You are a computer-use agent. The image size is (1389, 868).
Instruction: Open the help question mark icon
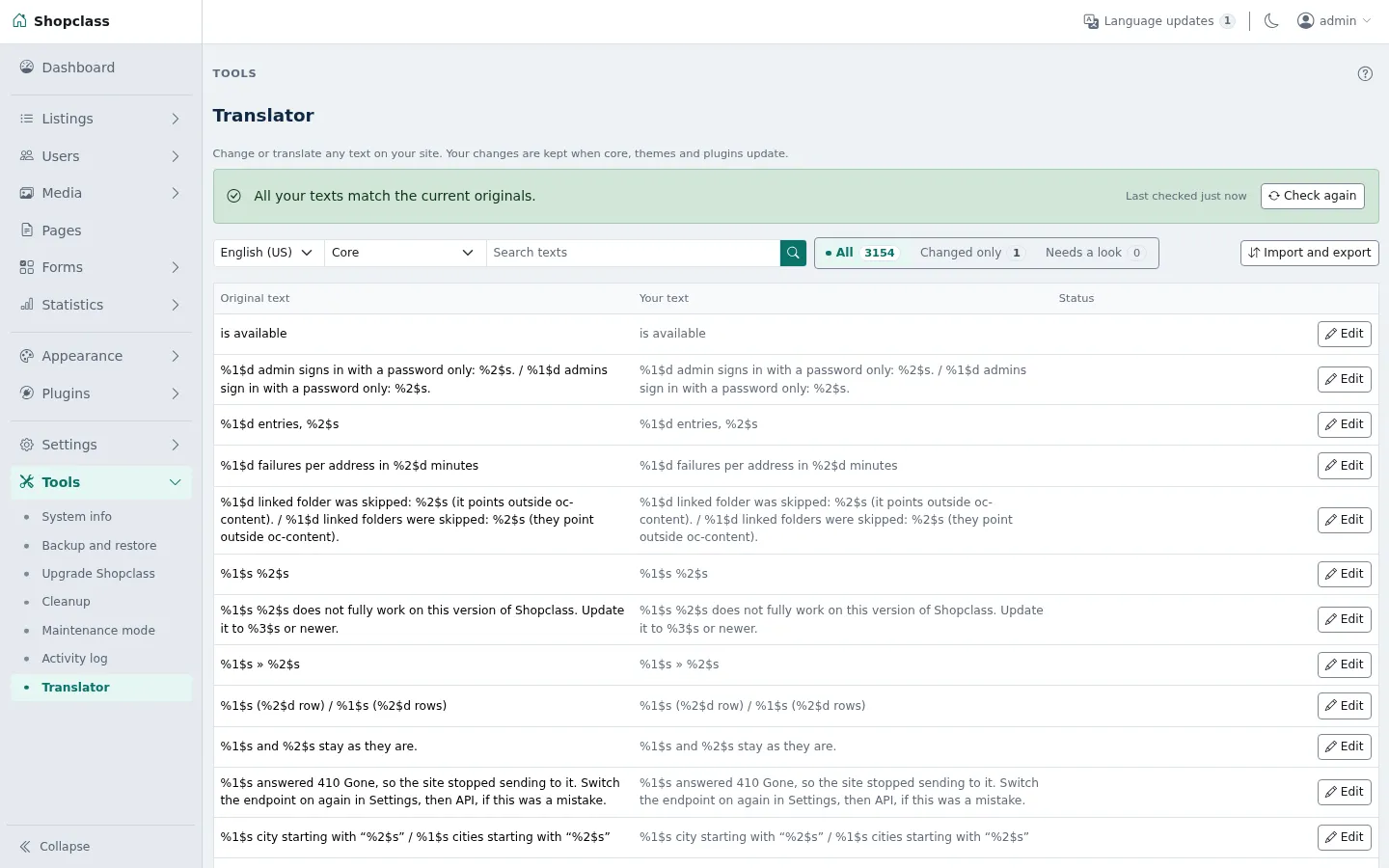point(1365,73)
